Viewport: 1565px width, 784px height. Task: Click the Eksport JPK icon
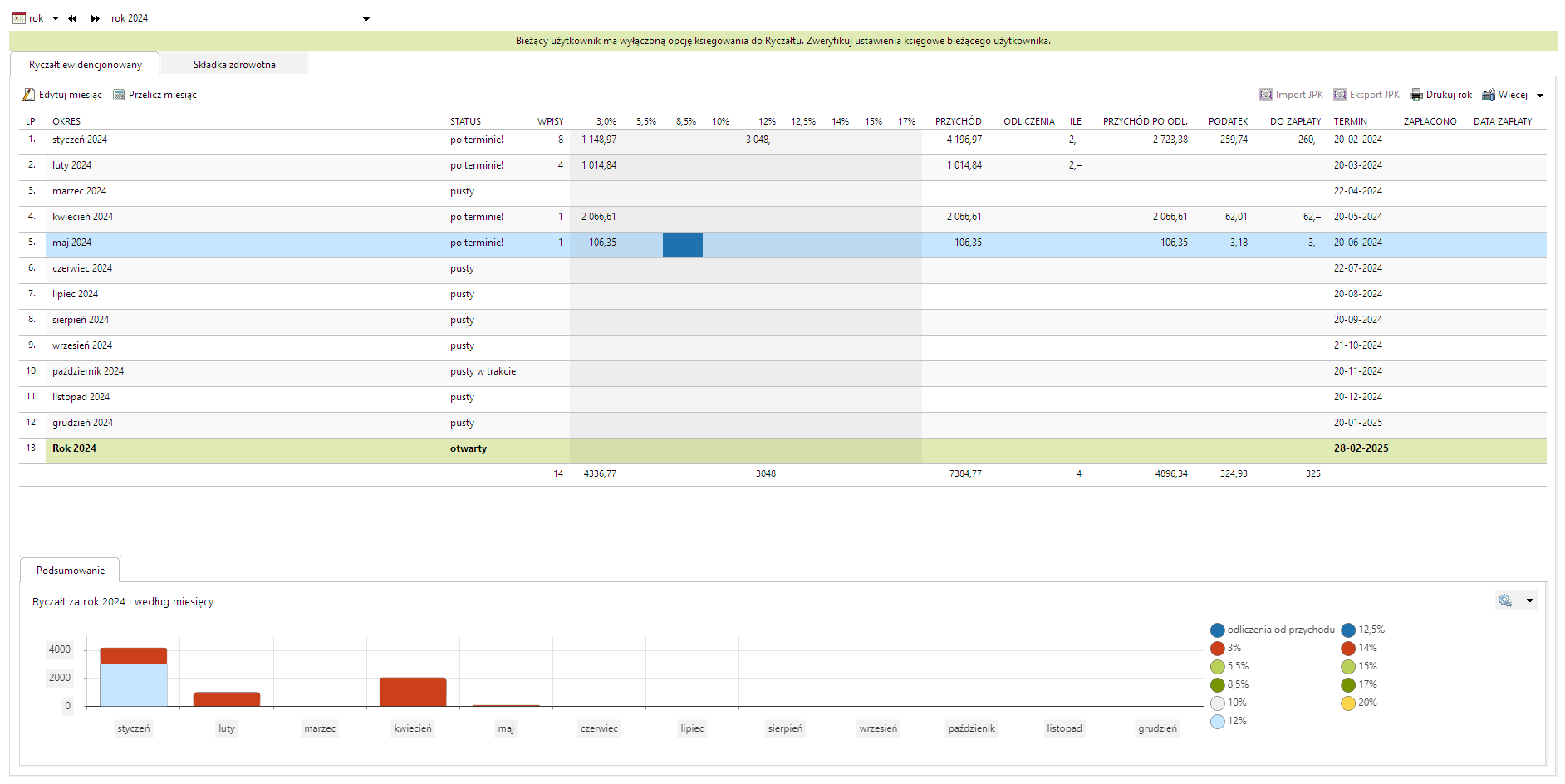[x=1340, y=95]
